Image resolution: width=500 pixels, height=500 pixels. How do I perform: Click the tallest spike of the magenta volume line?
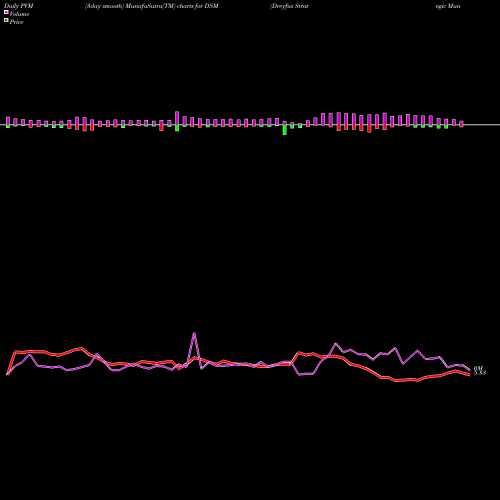pos(194,333)
